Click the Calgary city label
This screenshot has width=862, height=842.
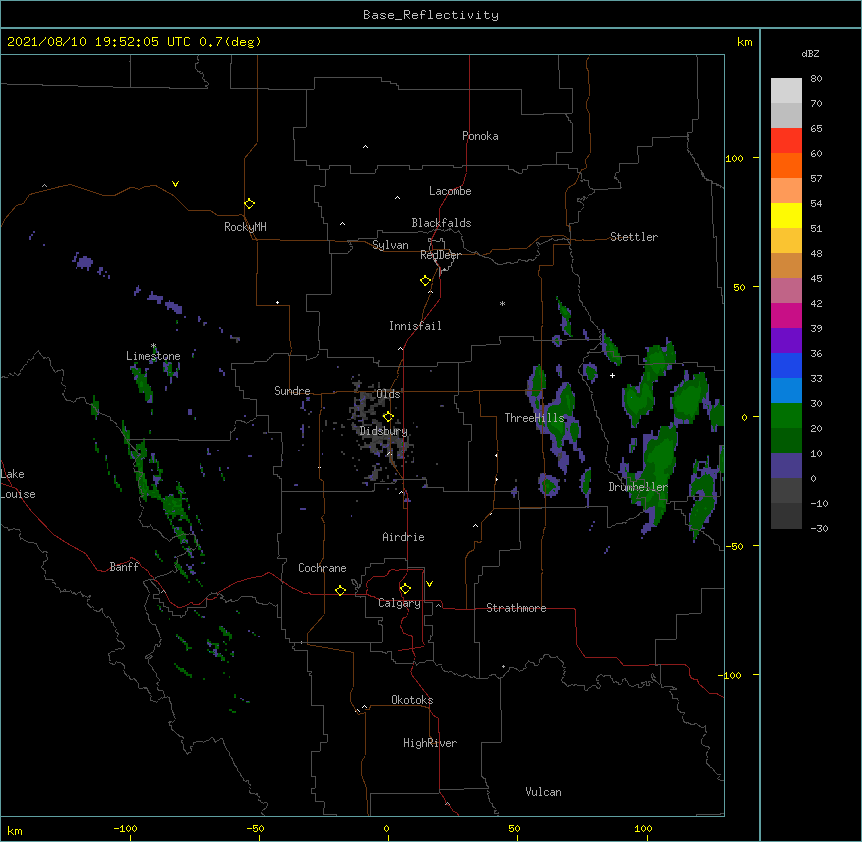point(400,603)
